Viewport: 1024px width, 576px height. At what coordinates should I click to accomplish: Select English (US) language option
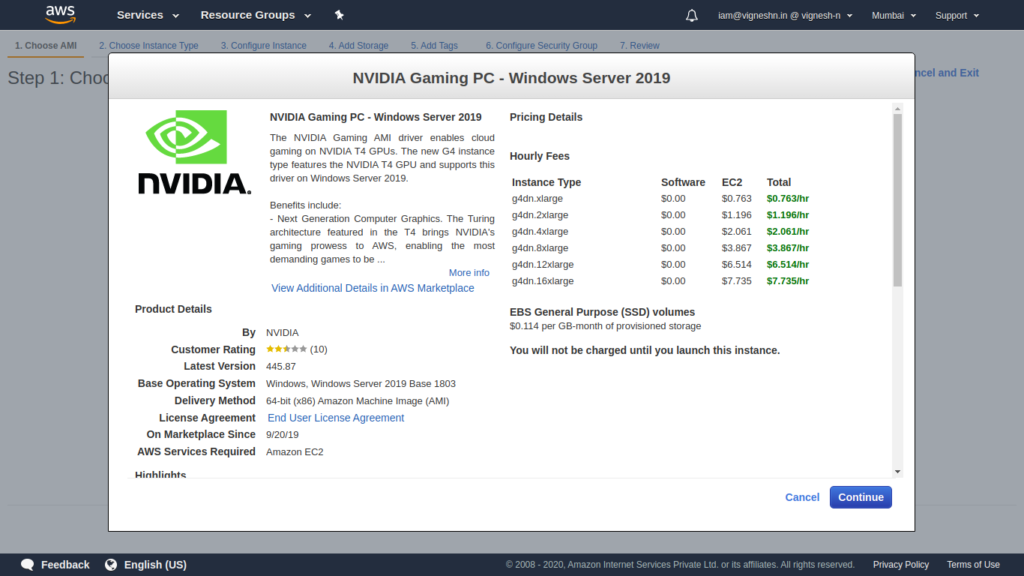coord(155,565)
